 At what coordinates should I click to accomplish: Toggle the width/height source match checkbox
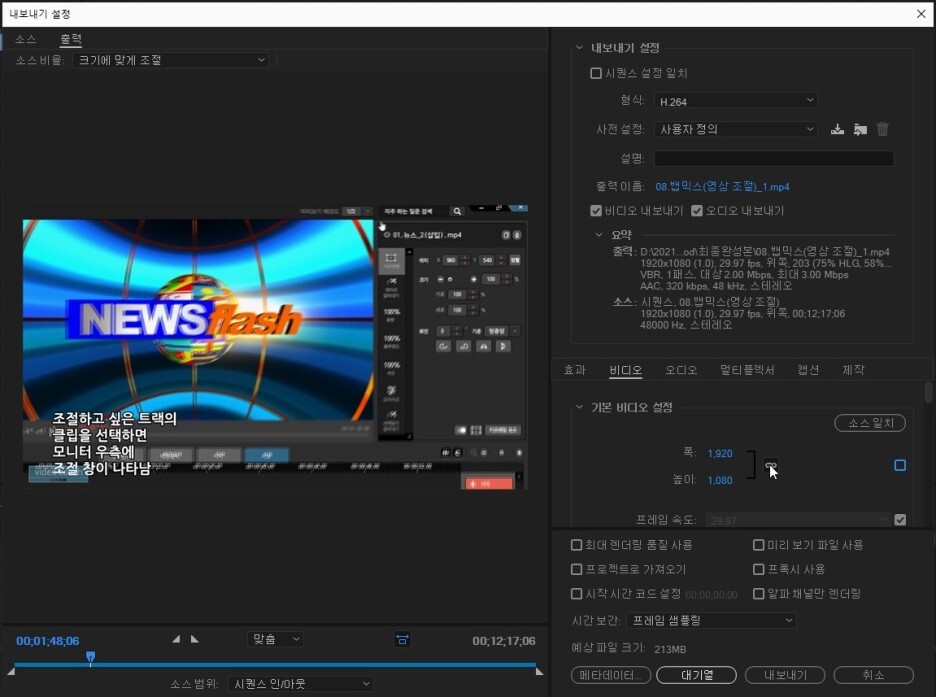900,465
